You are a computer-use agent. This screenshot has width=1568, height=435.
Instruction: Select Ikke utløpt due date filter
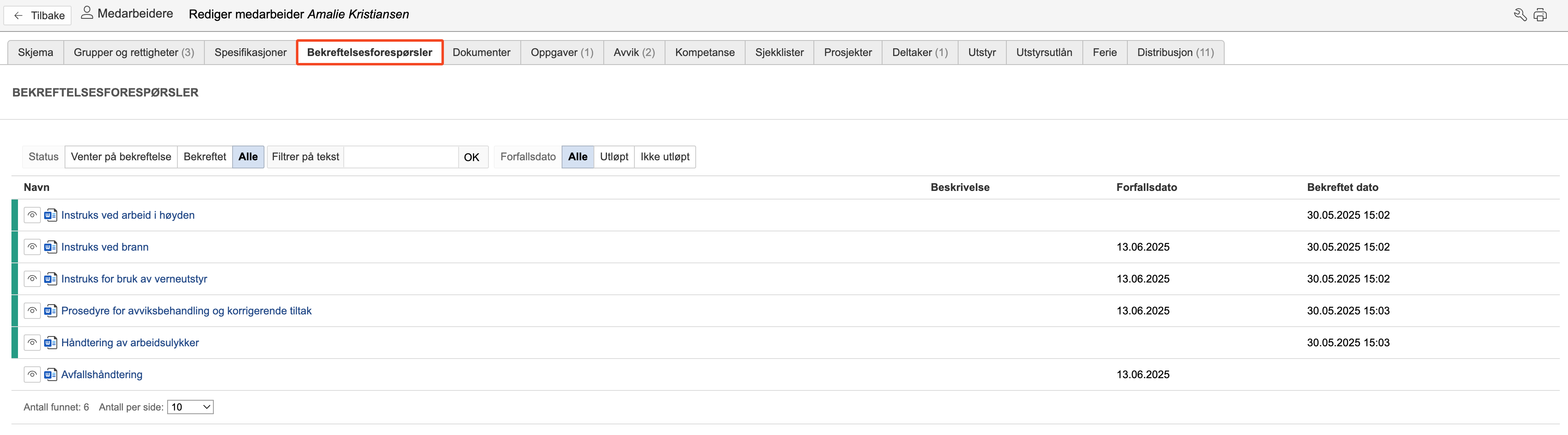coord(665,157)
